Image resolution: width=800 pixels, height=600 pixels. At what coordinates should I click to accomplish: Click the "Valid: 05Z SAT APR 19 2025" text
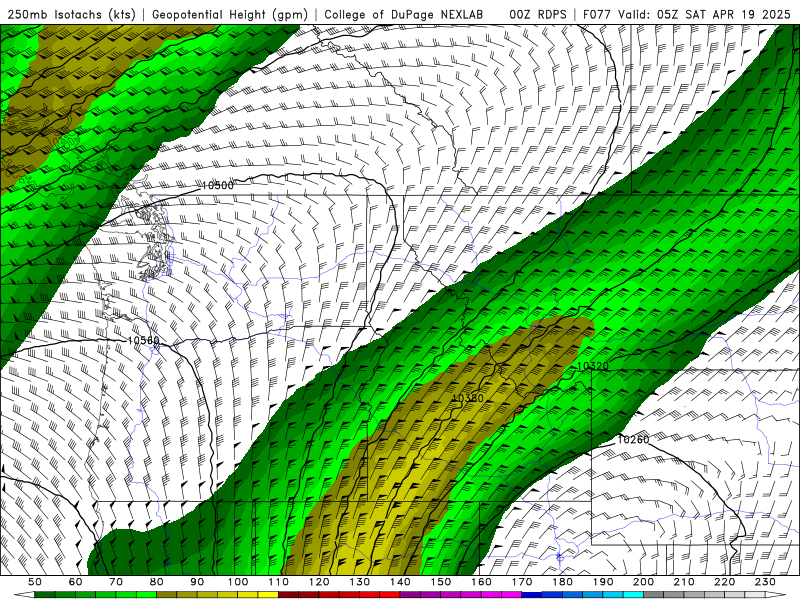pos(705,15)
